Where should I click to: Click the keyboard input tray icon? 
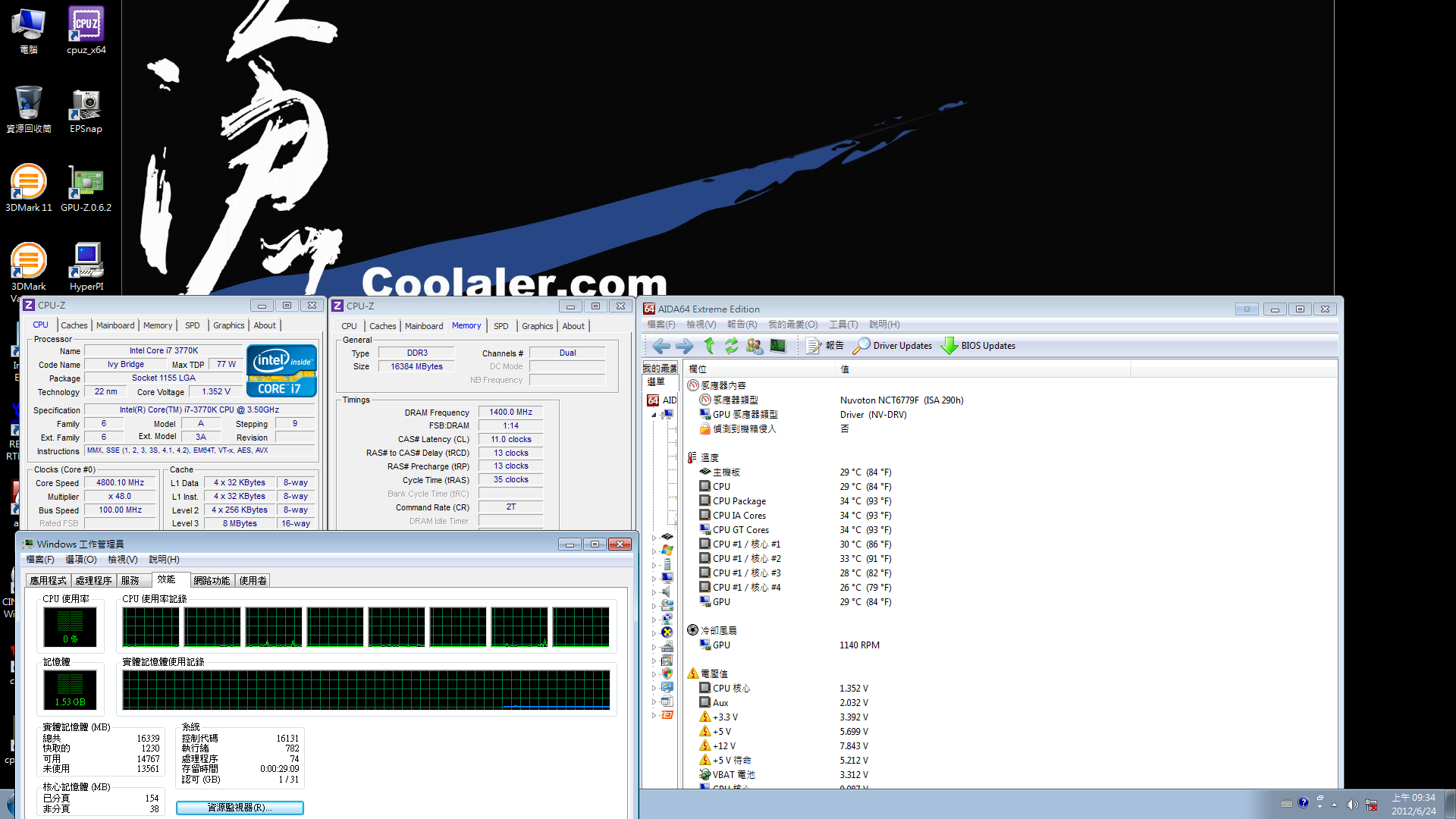(1287, 804)
